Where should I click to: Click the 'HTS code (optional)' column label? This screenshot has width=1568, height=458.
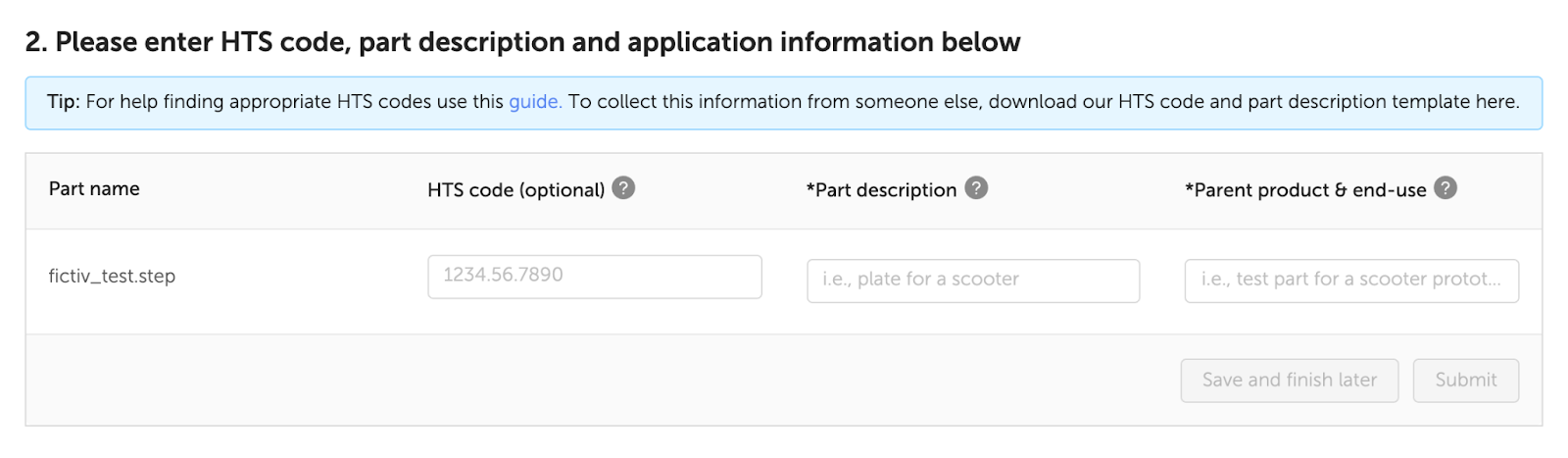[x=516, y=189]
